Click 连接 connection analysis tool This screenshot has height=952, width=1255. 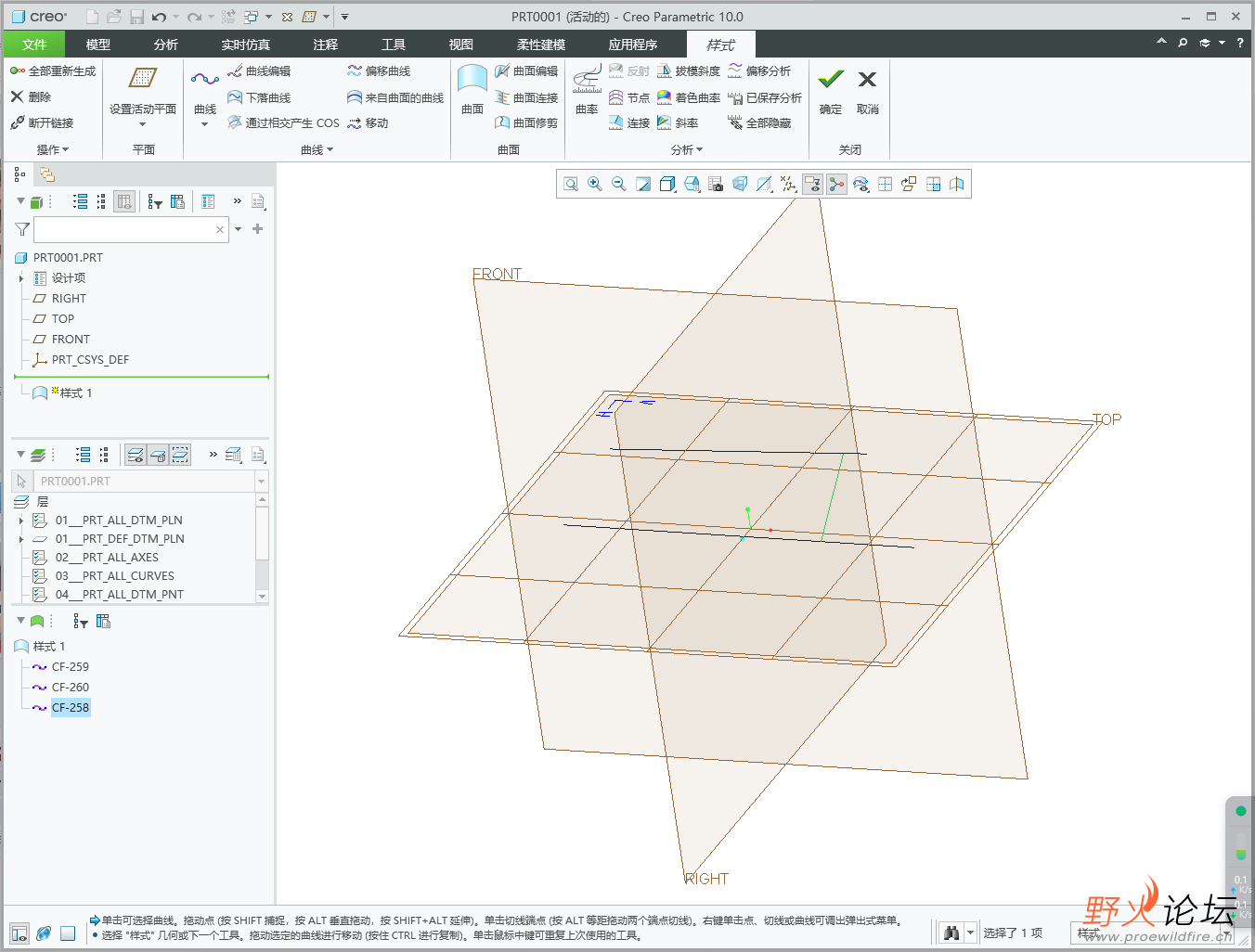coord(629,122)
